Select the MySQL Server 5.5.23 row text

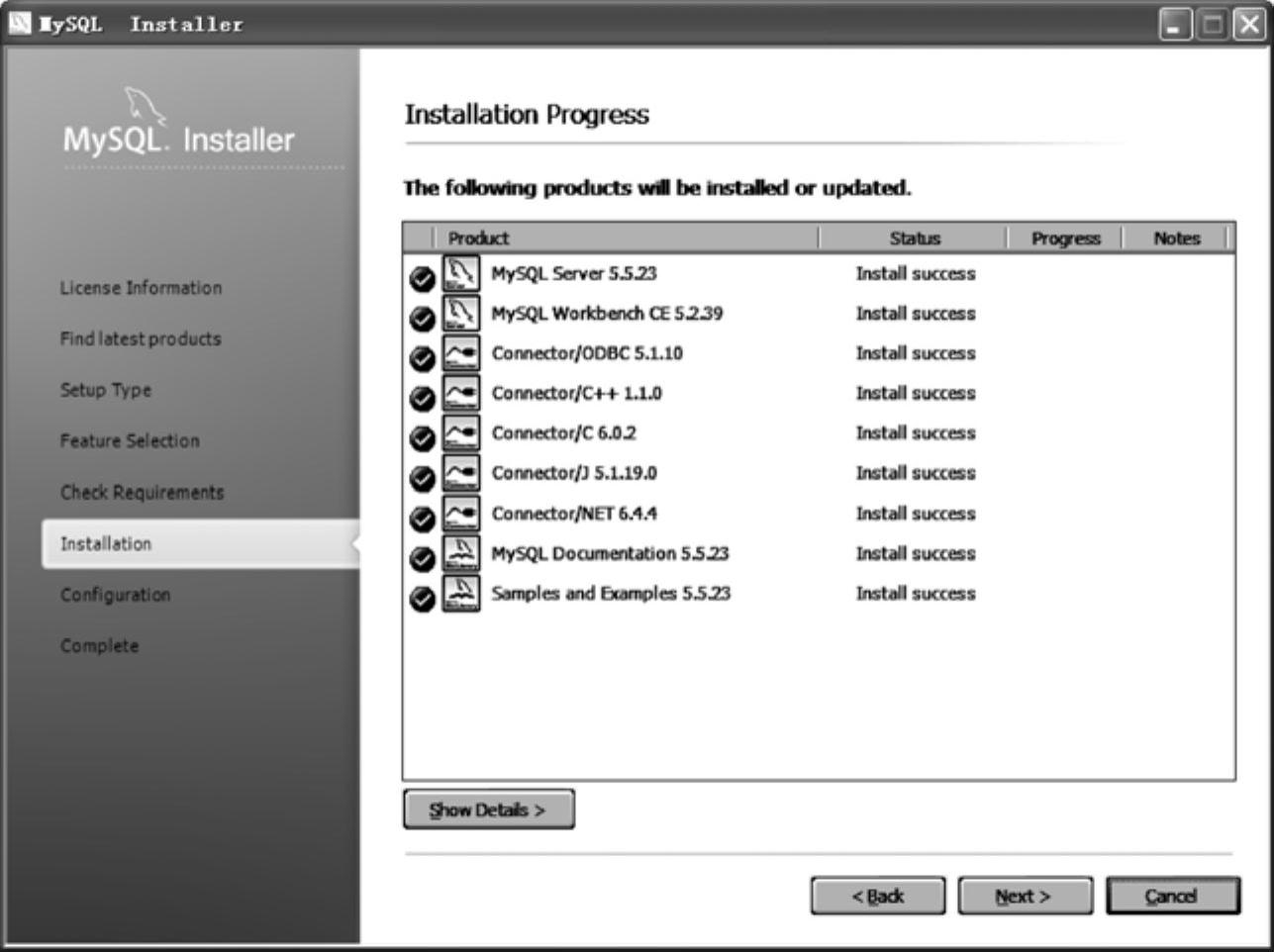pos(574,274)
